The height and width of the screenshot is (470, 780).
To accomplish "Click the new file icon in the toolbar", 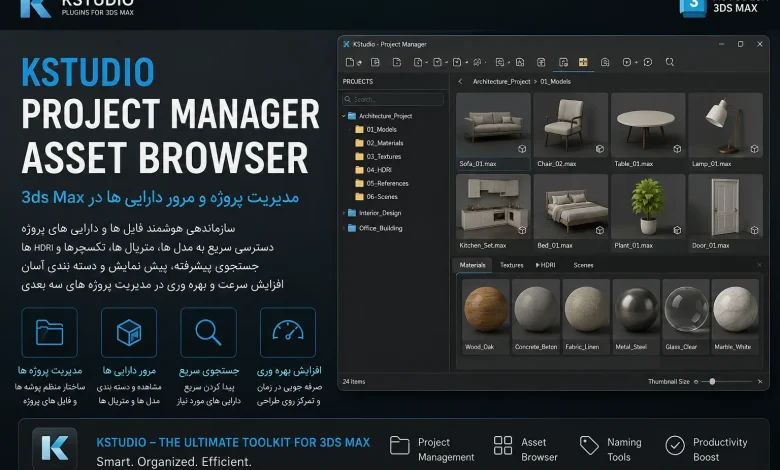I will 350,62.
